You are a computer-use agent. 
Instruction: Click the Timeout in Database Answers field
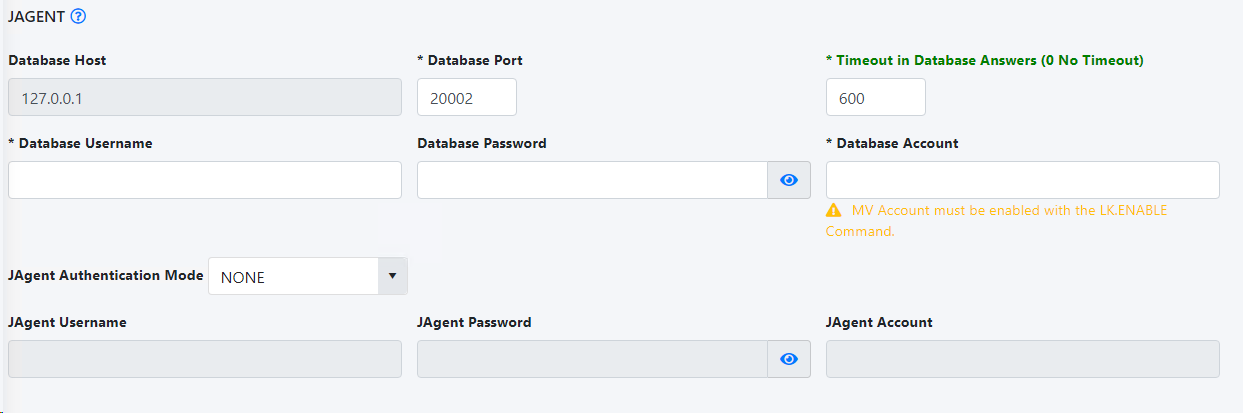coord(875,98)
